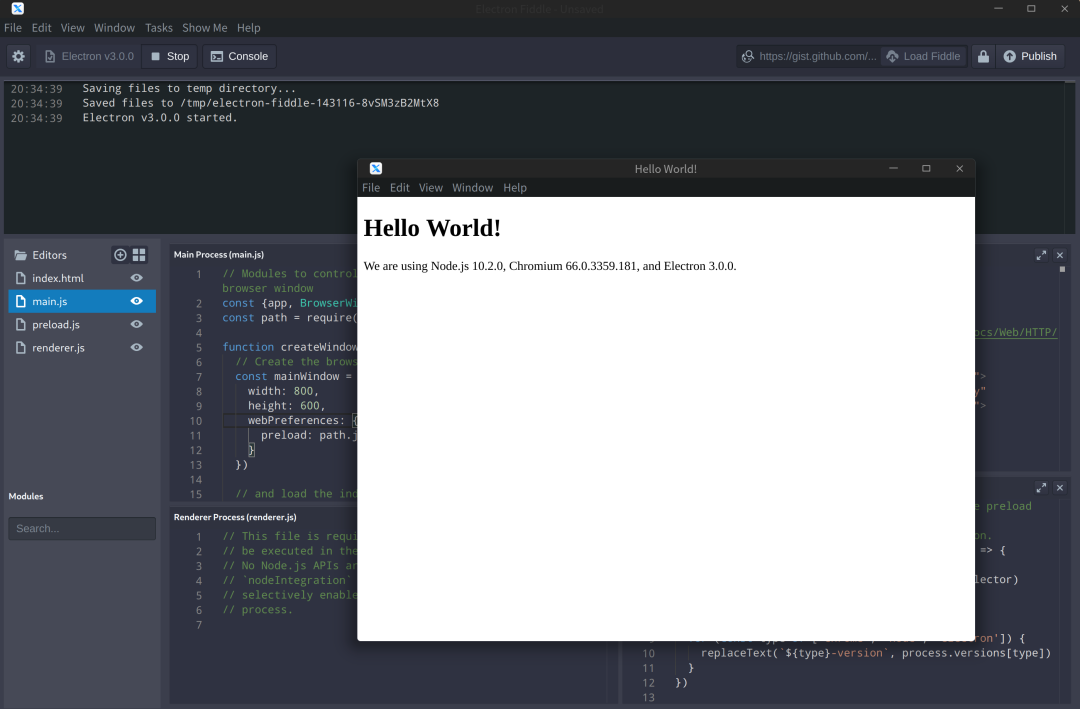Open the Electron v3.0.0 version selector
This screenshot has height=709, width=1080.
coord(89,56)
